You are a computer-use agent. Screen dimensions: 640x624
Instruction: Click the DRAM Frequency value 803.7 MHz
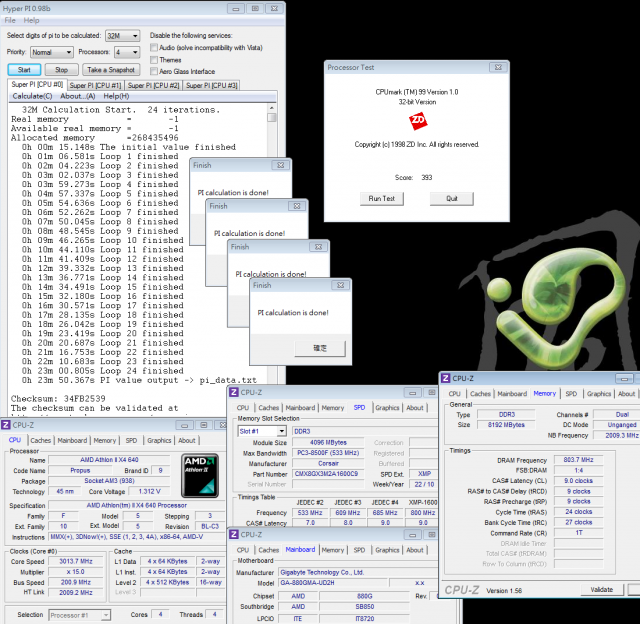[x=578, y=460]
